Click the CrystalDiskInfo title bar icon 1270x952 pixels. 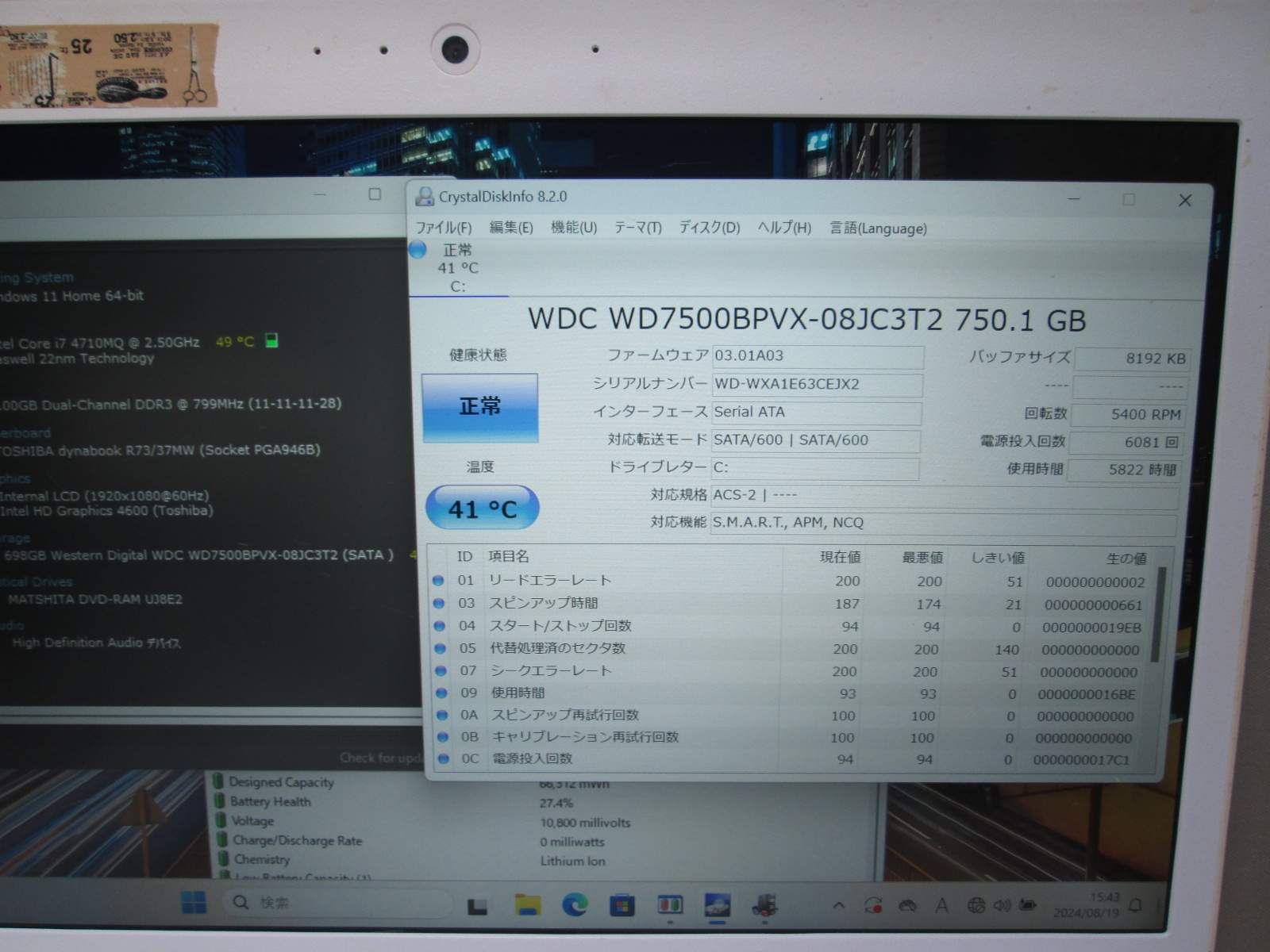(425, 197)
